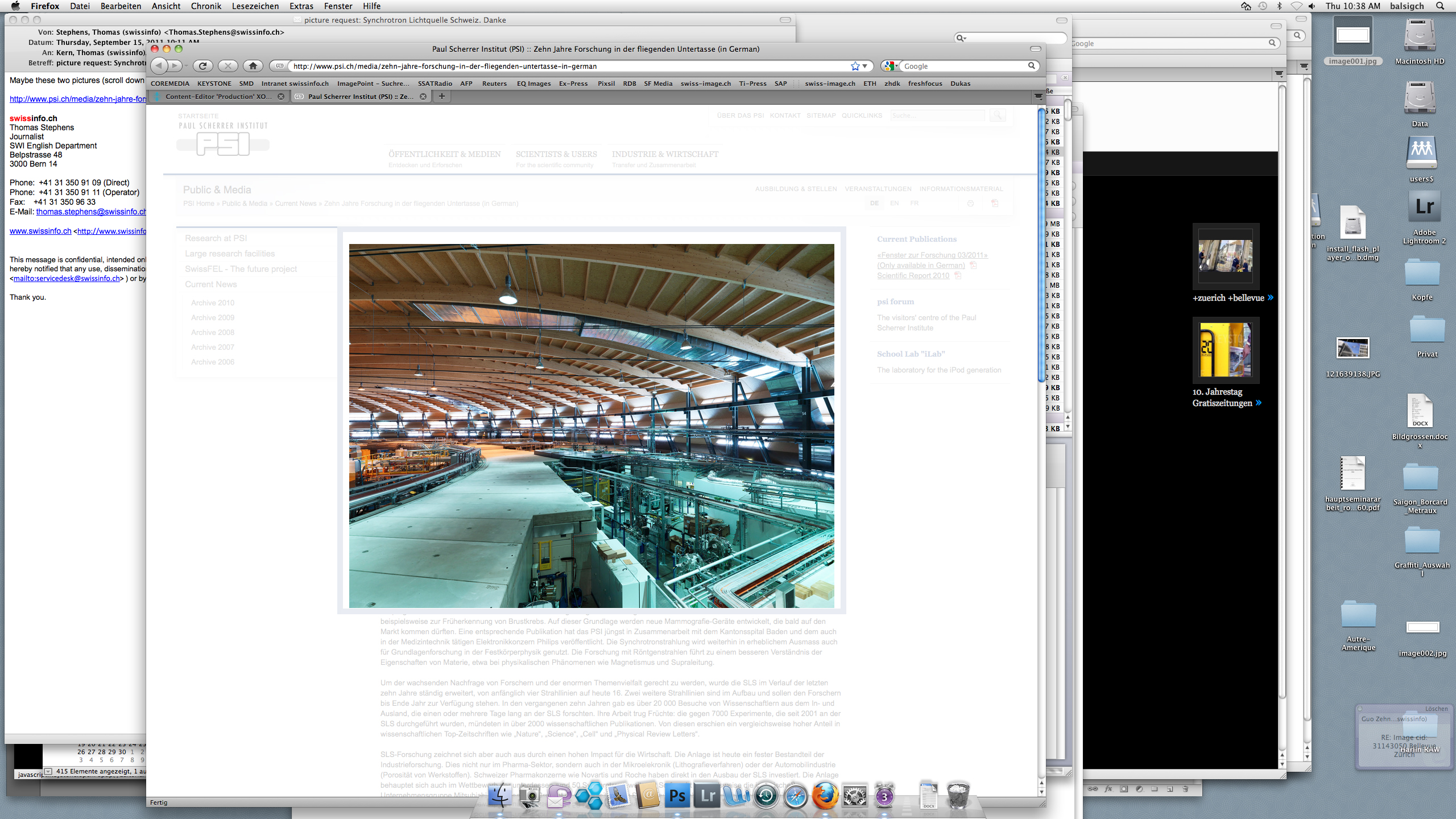Switch to the Content-Editor 'Production' tab
This screenshot has width=1456, height=819.
click(x=218, y=97)
